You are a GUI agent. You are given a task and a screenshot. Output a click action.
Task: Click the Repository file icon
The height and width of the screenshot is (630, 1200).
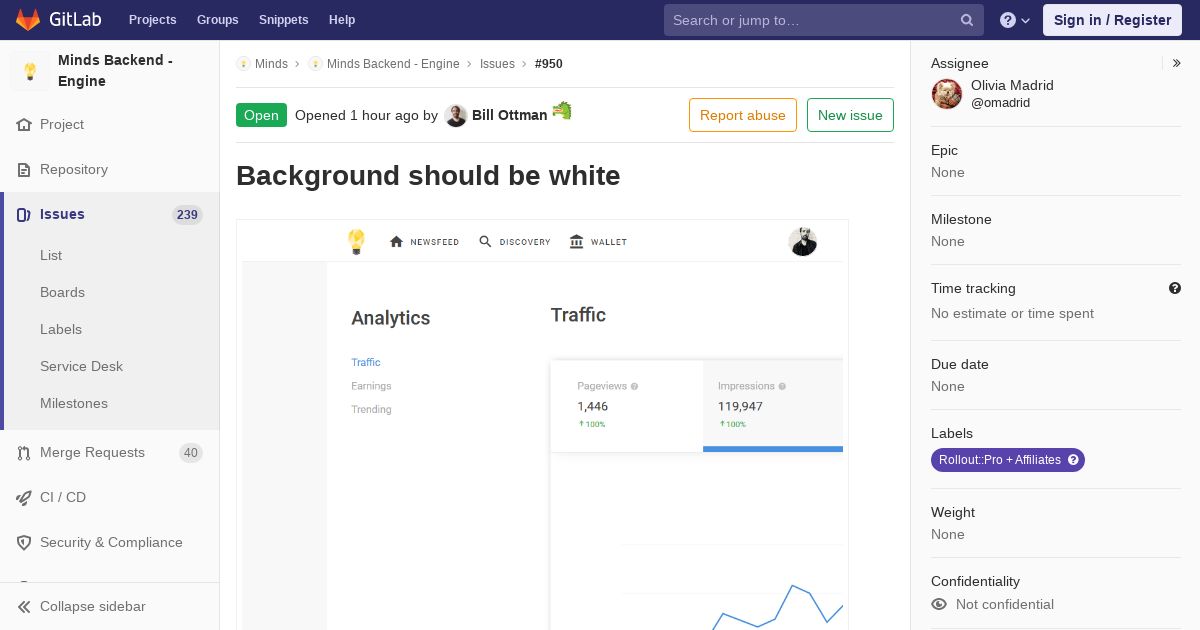(24, 170)
